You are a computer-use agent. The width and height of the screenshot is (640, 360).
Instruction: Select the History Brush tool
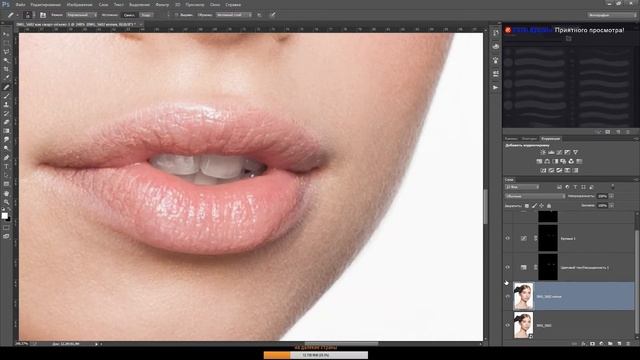(x=6, y=113)
